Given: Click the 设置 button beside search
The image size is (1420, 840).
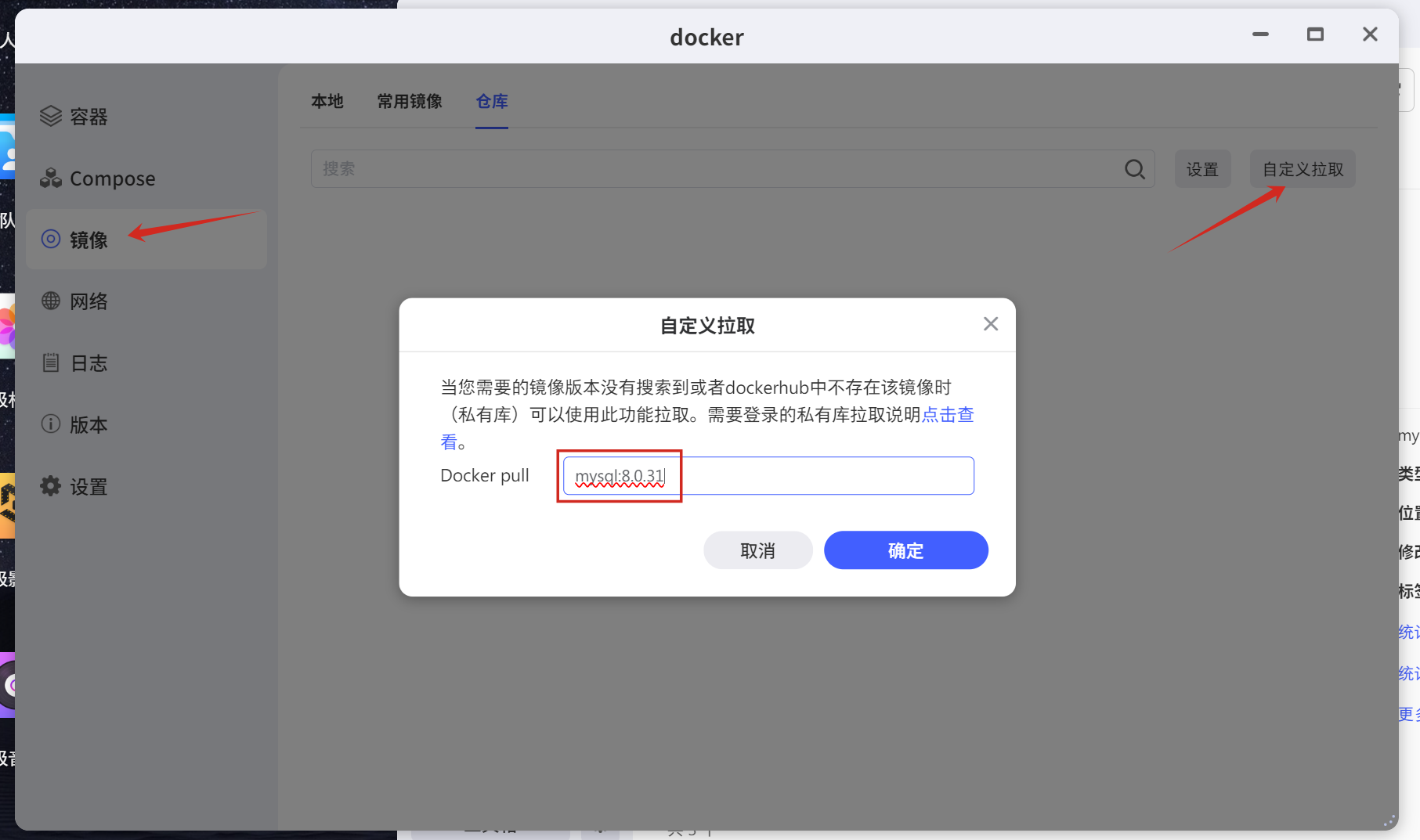Looking at the screenshot, I should [1202, 169].
